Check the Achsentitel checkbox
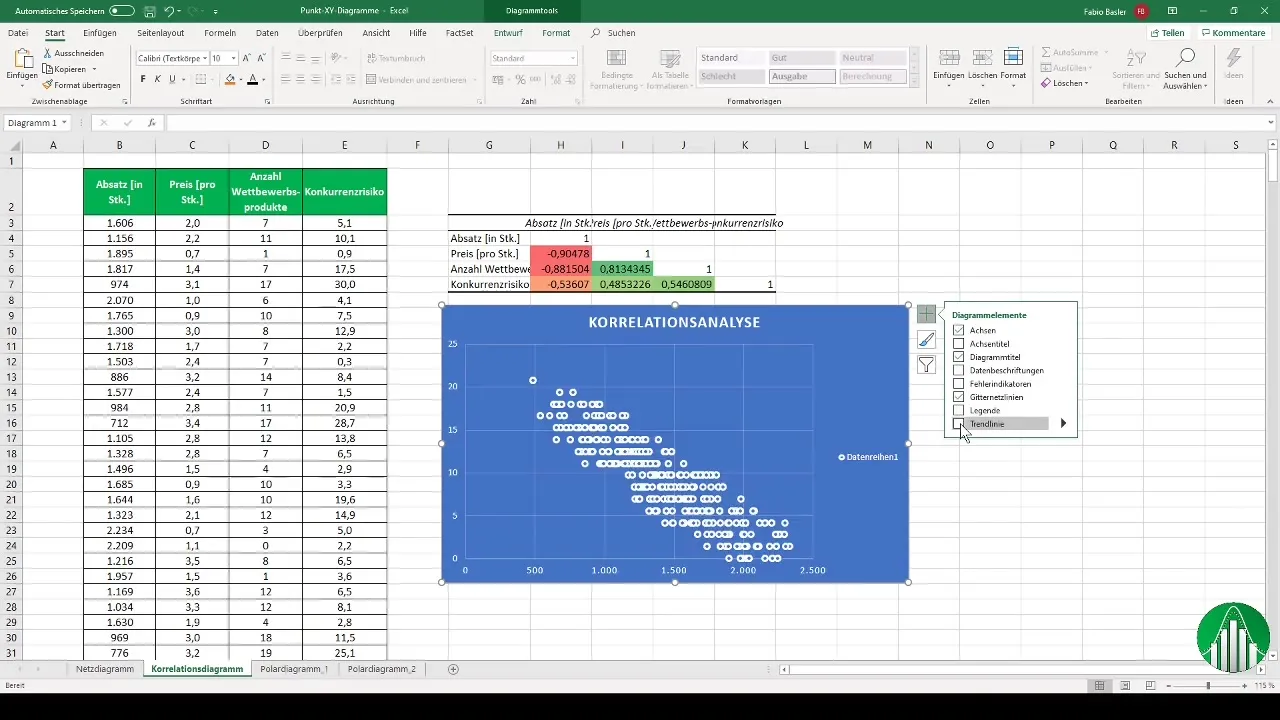This screenshot has height=720, width=1280. [959, 343]
